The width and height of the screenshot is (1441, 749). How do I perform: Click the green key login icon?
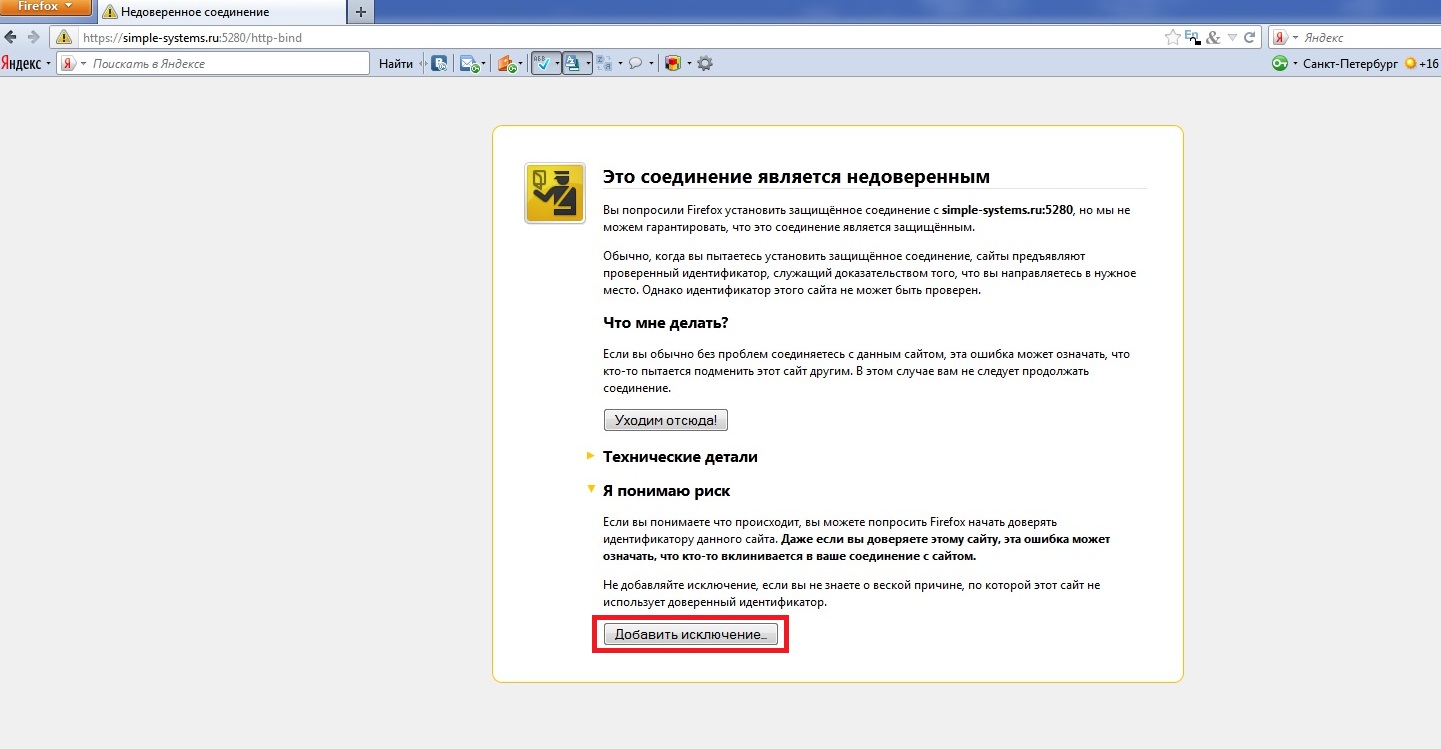pyautogui.click(x=1280, y=63)
